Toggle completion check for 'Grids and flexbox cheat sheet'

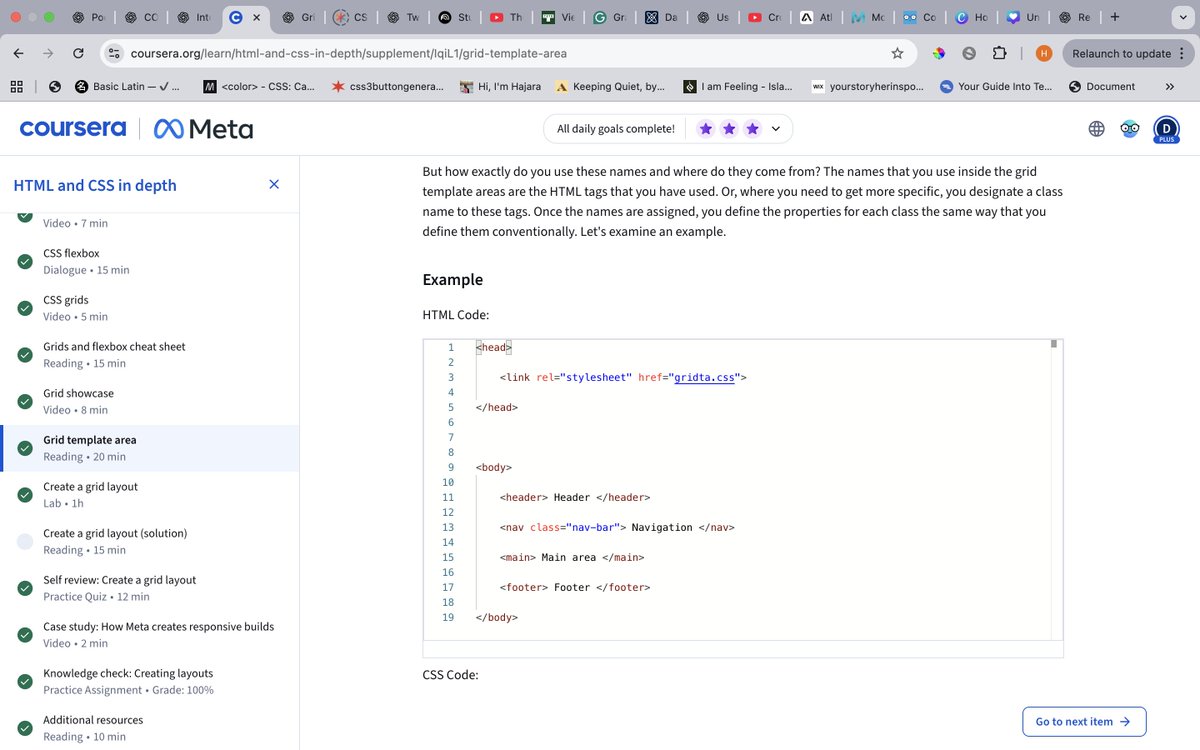point(25,354)
